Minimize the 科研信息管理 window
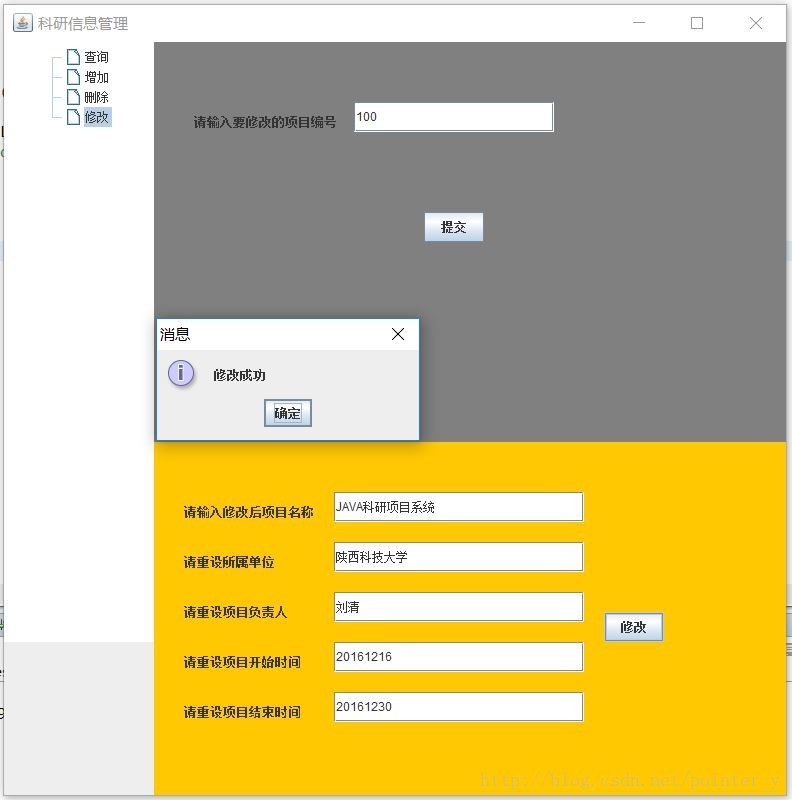Image resolution: width=792 pixels, height=800 pixels. click(x=639, y=22)
